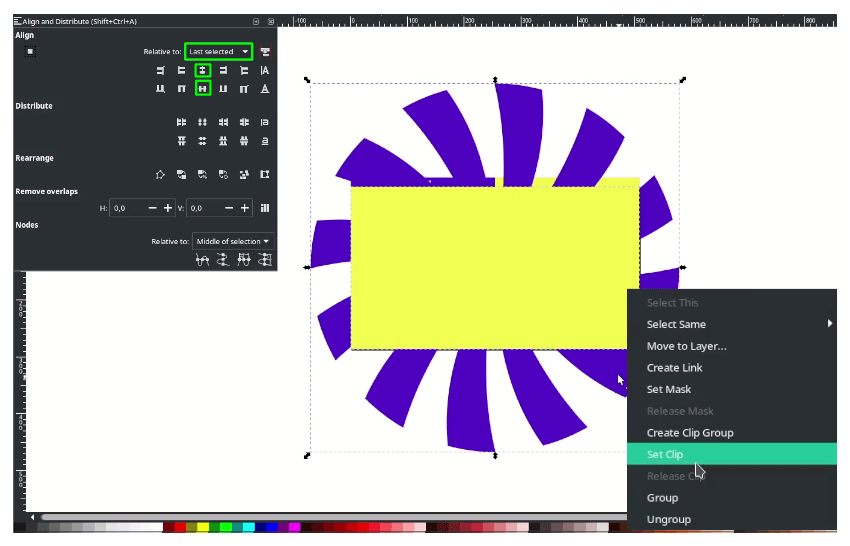The width and height of the screenshot is (850, 546).
Task: Increase horizontal overlap gap (H plus)
Action: pyautogui.click(x=168, y=208)
